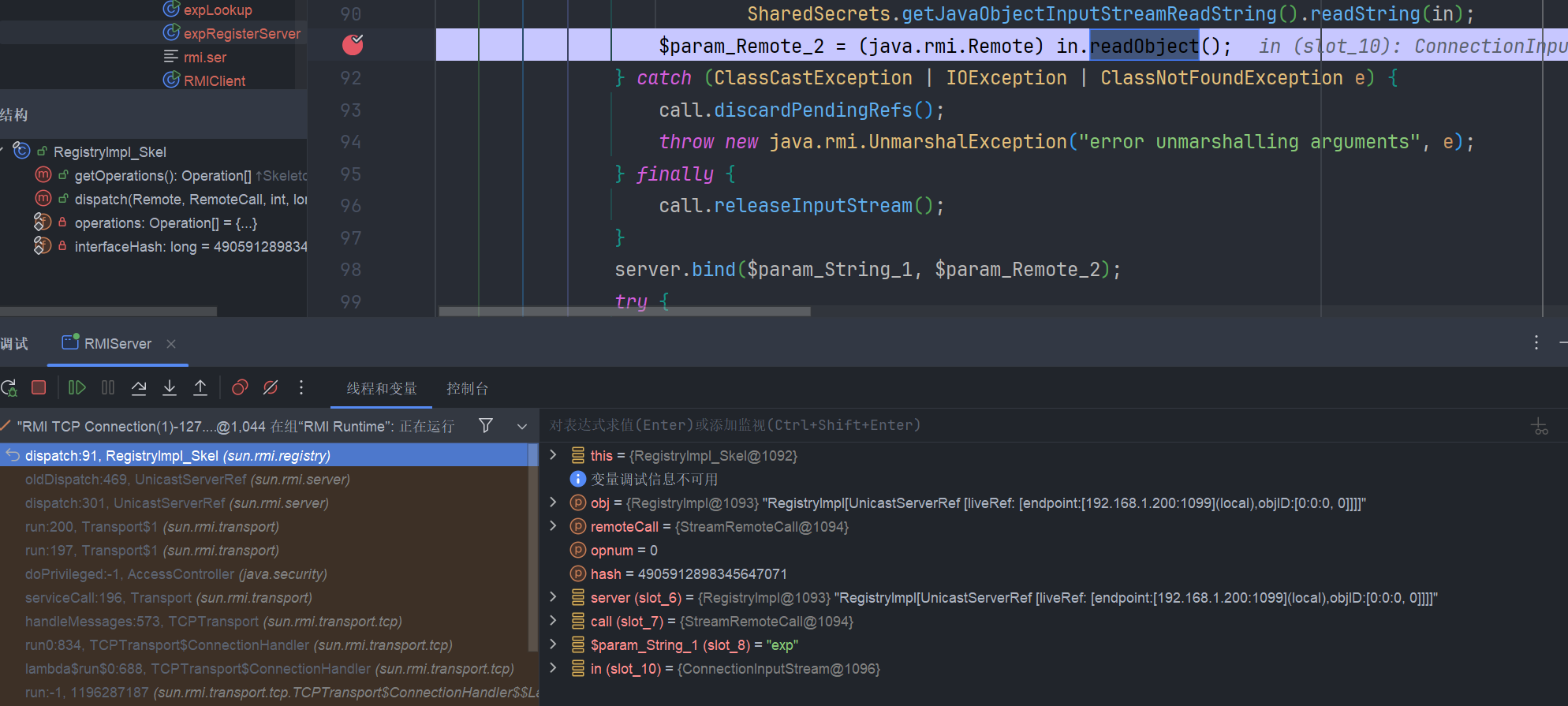Expand the obj variable node

pyautogui.click(x=553, y=502)
